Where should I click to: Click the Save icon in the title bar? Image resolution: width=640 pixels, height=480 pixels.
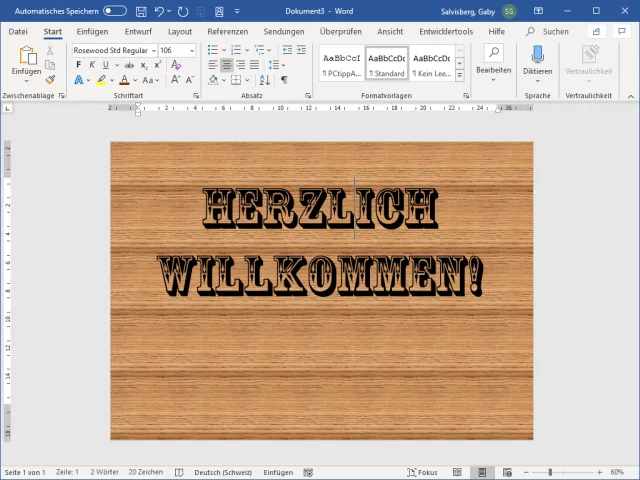tap(141, 11)
